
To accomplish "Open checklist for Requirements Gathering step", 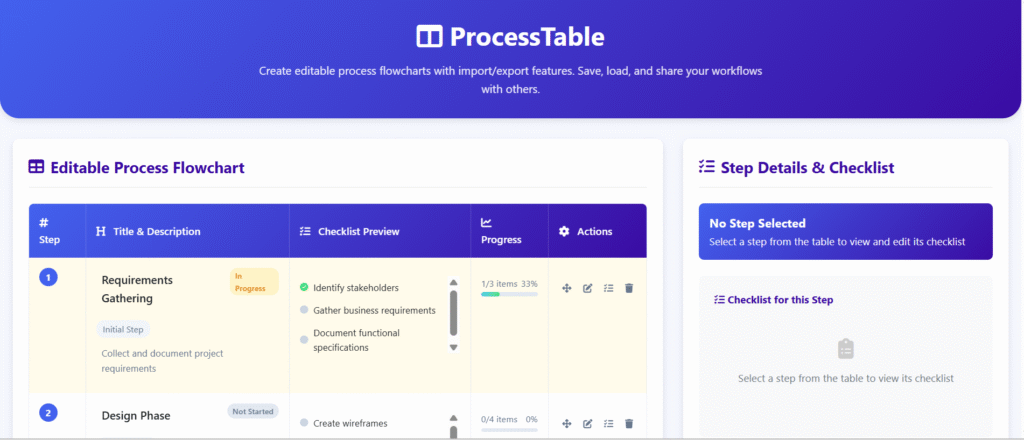I will tap(608, 288).
